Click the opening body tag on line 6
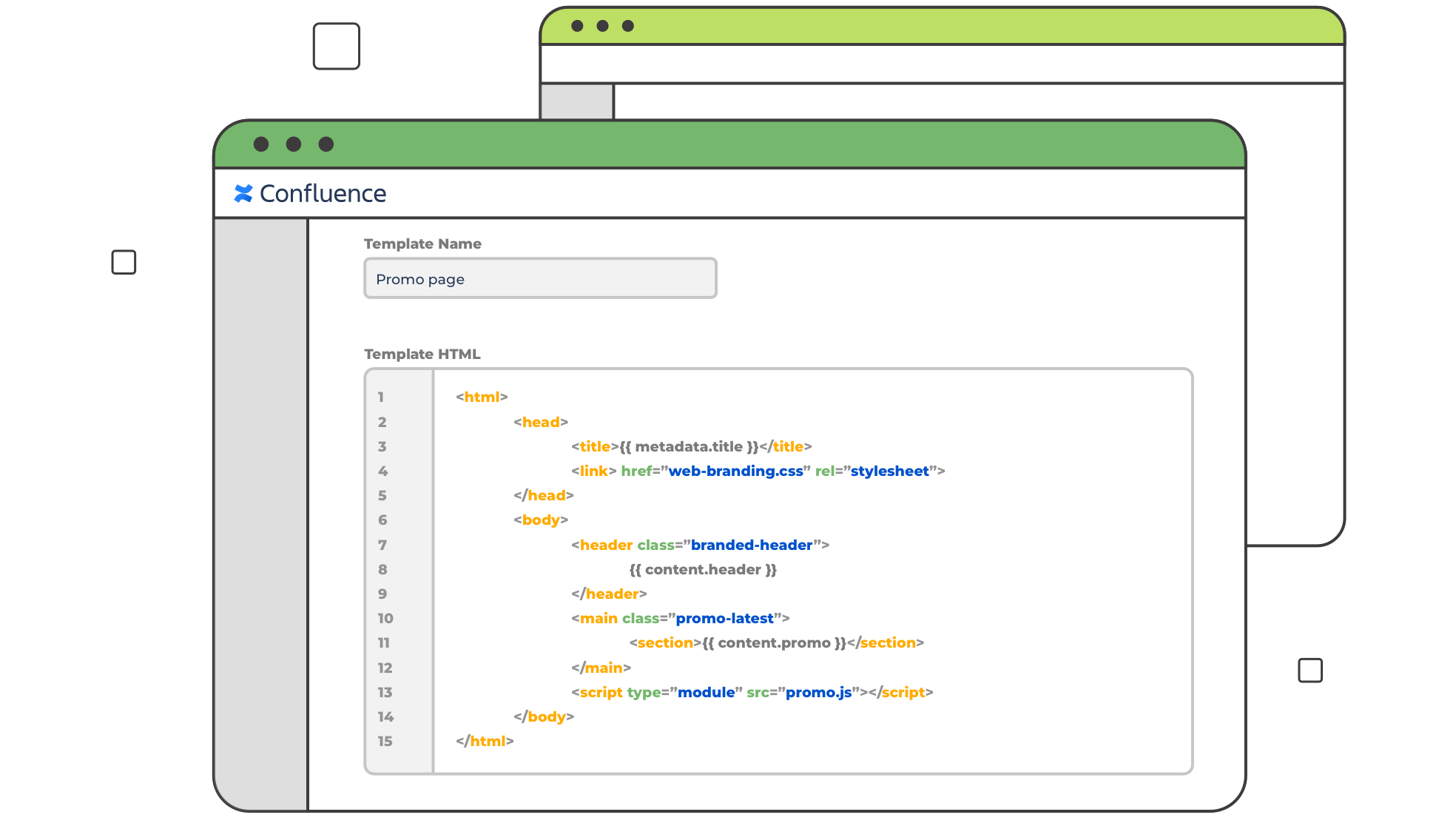This screenshot has width=1456, height=829. 541,520
